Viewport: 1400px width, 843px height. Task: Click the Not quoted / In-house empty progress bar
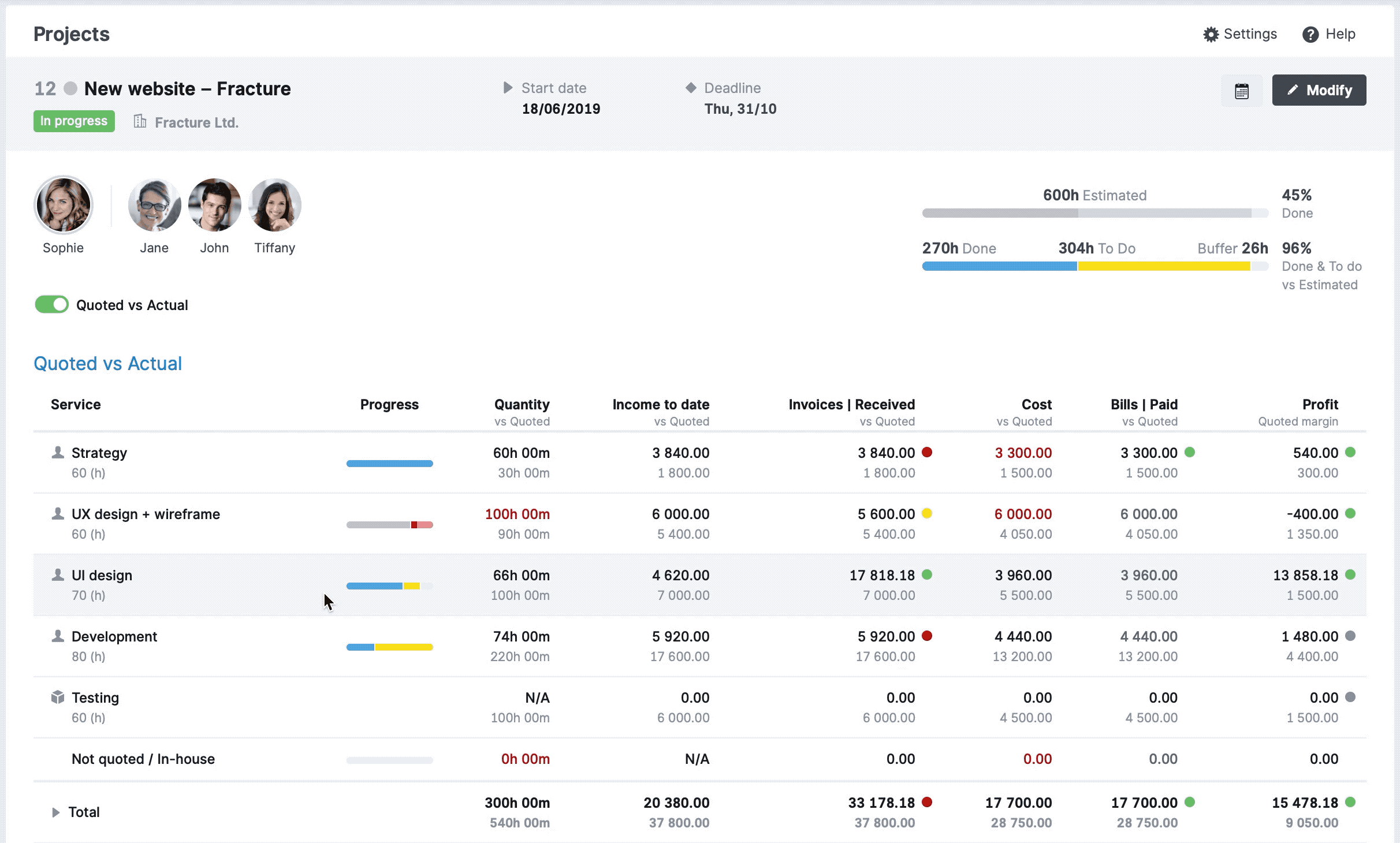pyautogui.click(x=390, y=760)
